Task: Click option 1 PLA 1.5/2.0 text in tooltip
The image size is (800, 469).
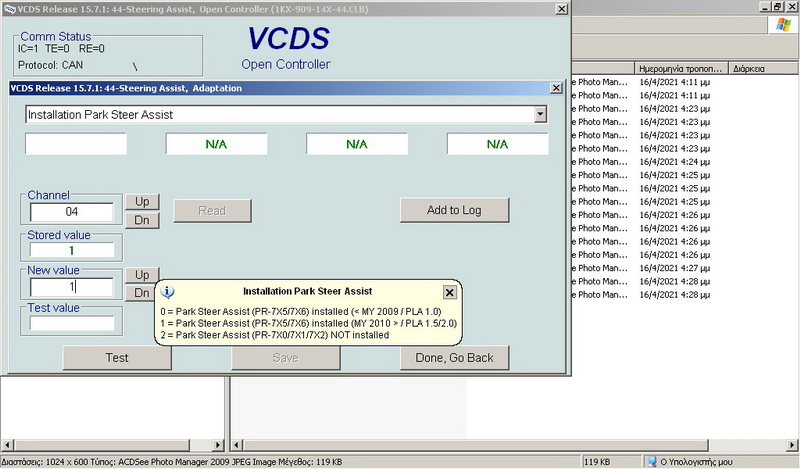Action: tap(309, 323)
